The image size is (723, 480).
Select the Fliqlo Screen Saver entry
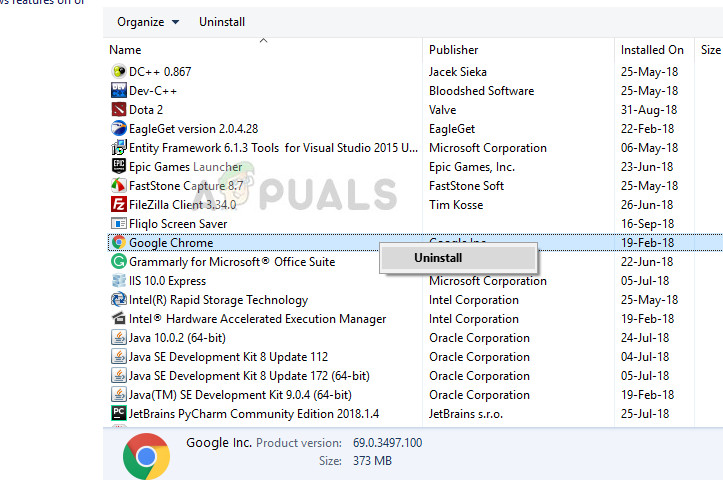(x=178, y=224)
